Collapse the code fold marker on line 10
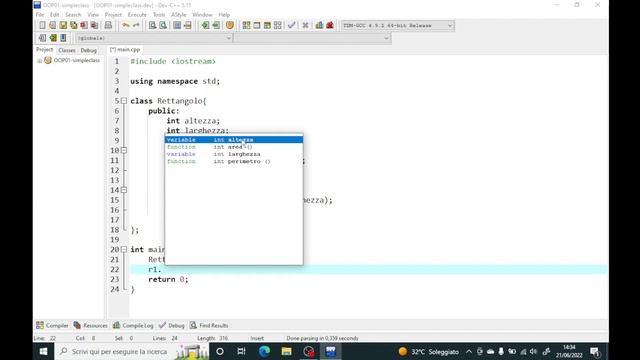The image size is (640, 360). [x=124, y=150]
